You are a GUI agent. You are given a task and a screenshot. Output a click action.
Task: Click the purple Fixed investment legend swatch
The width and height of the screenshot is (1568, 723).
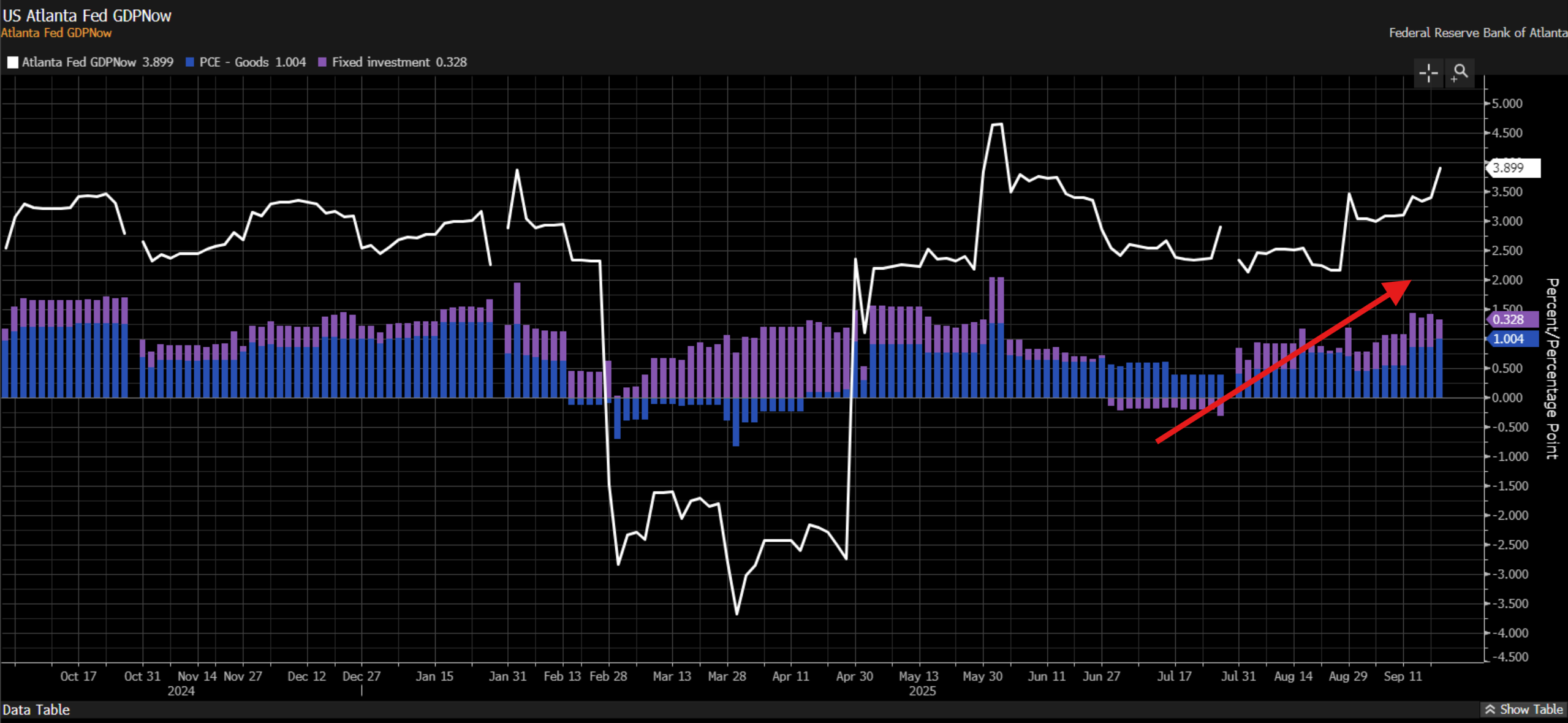click(322, 62)
